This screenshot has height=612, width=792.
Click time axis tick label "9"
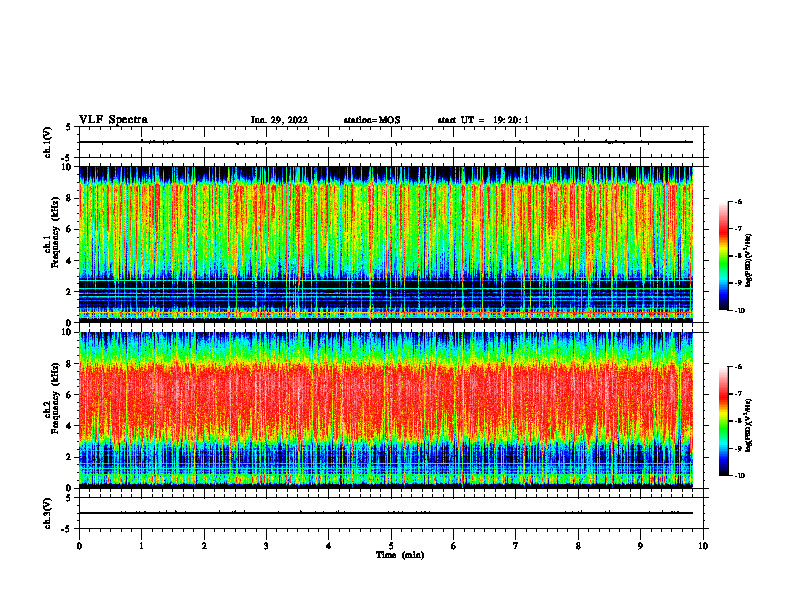pos(640,546)
